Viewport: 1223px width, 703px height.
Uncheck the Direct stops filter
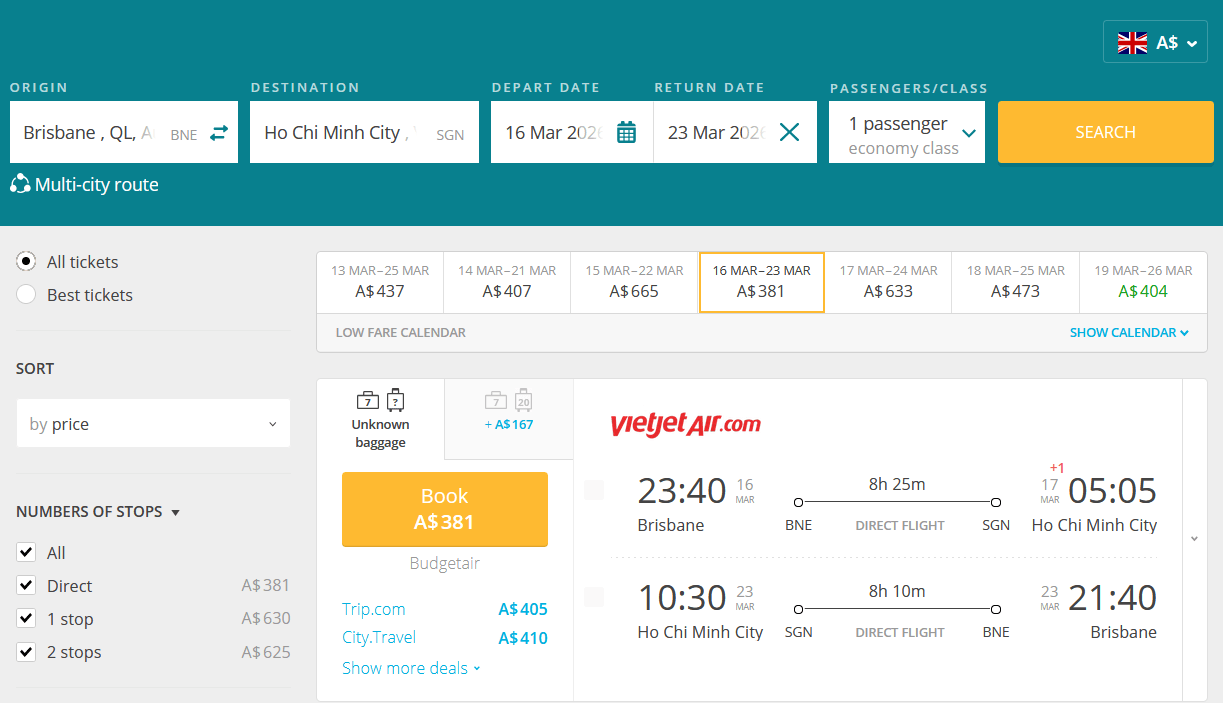pyautogui.click(x=25, y=585)
